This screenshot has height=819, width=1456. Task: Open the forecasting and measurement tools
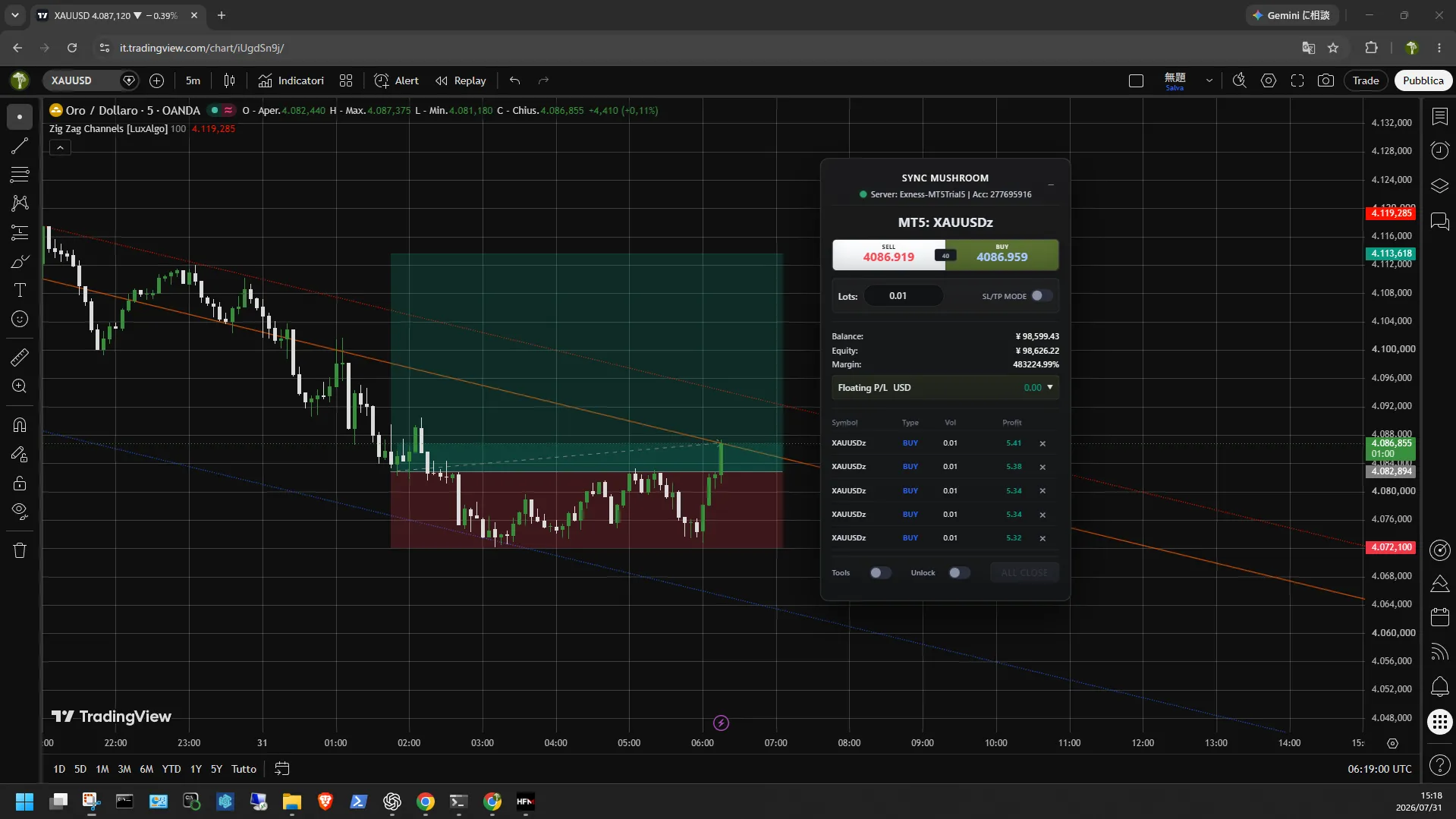click(x=20, y=232)
